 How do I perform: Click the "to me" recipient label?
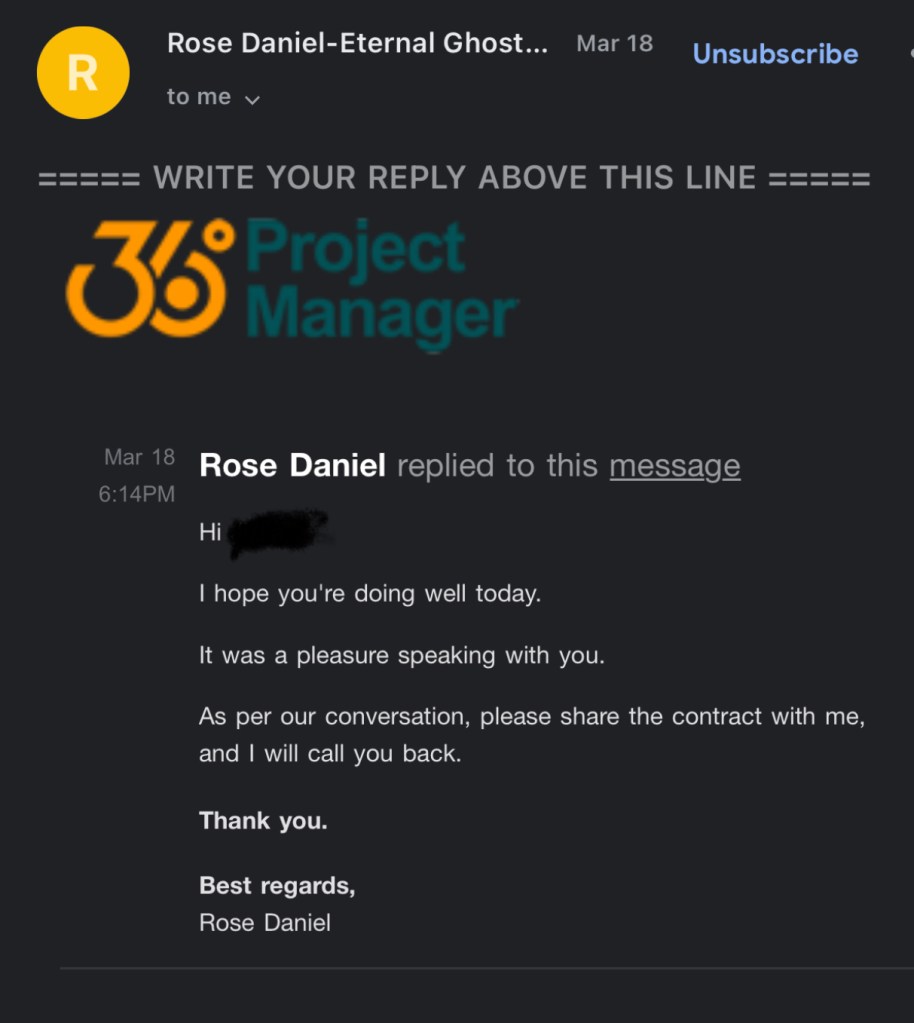point(198,97)
